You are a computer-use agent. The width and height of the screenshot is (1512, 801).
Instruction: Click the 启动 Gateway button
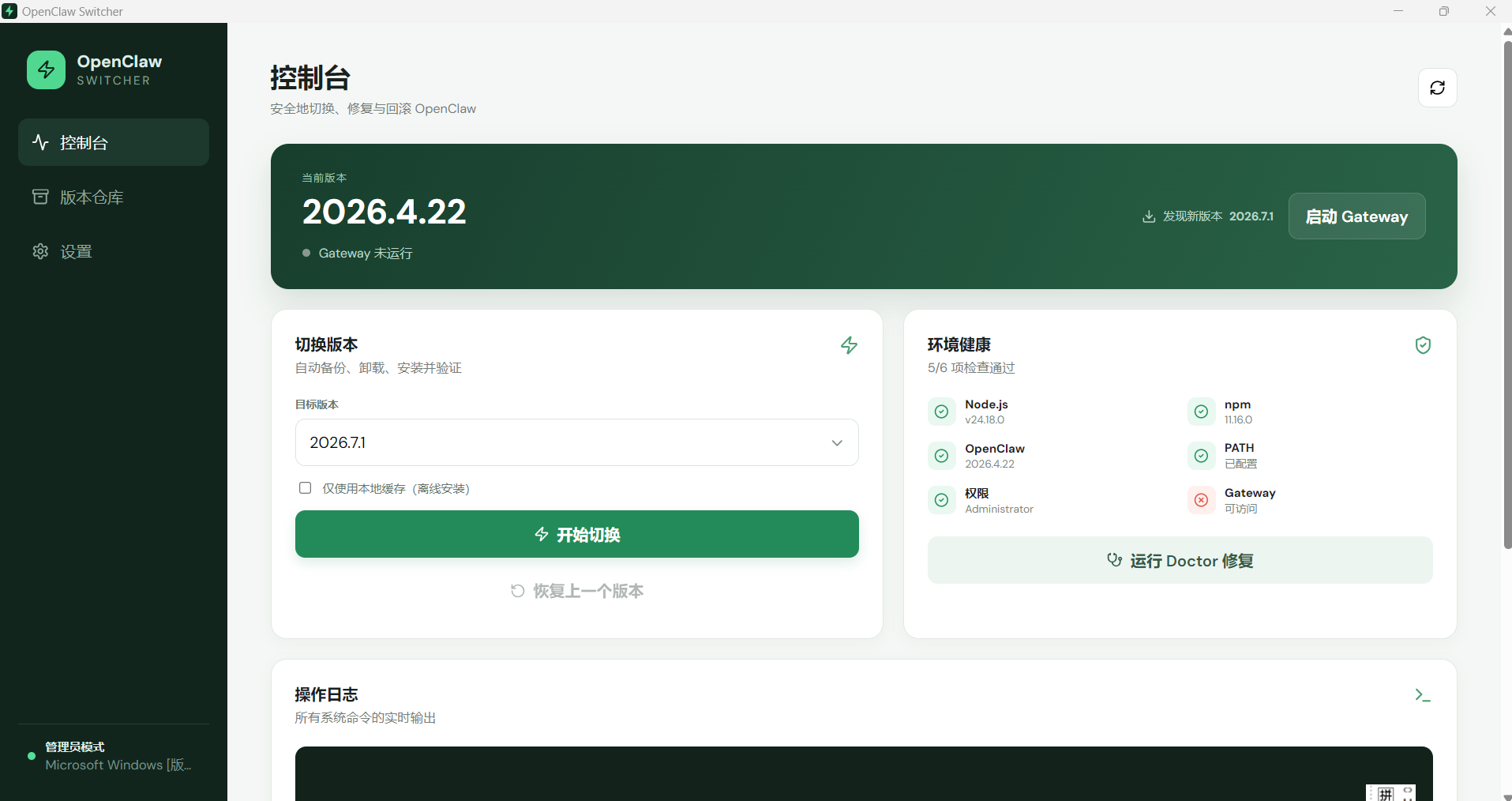coord(1356,216)
